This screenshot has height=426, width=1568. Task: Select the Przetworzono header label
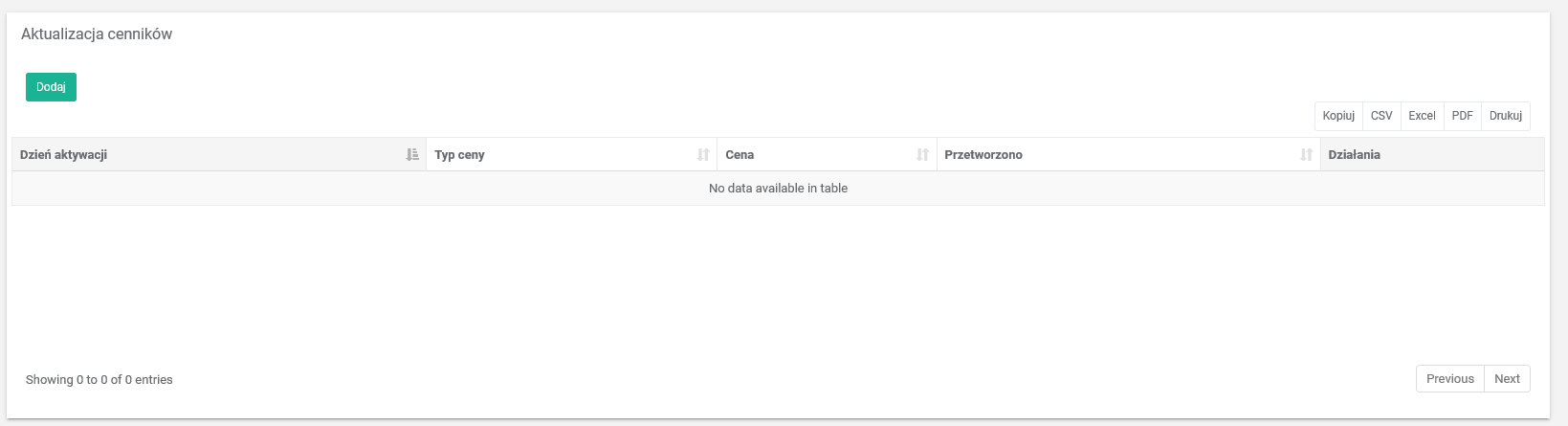coord(983,154)
